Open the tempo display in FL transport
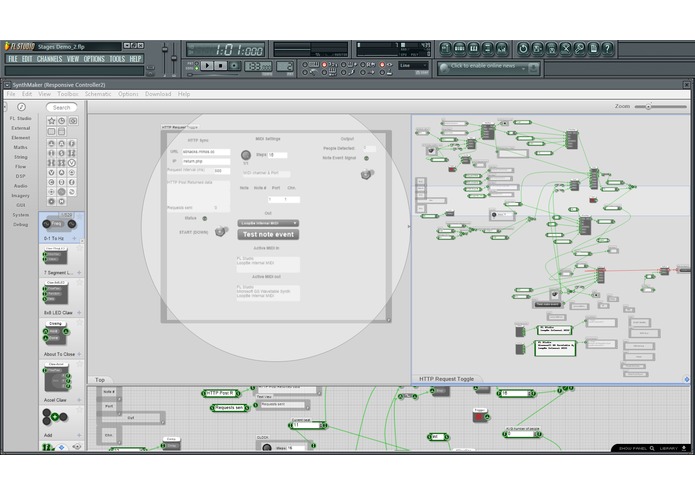Viewport: 695px width, 494px height. [x=258, y=66]
